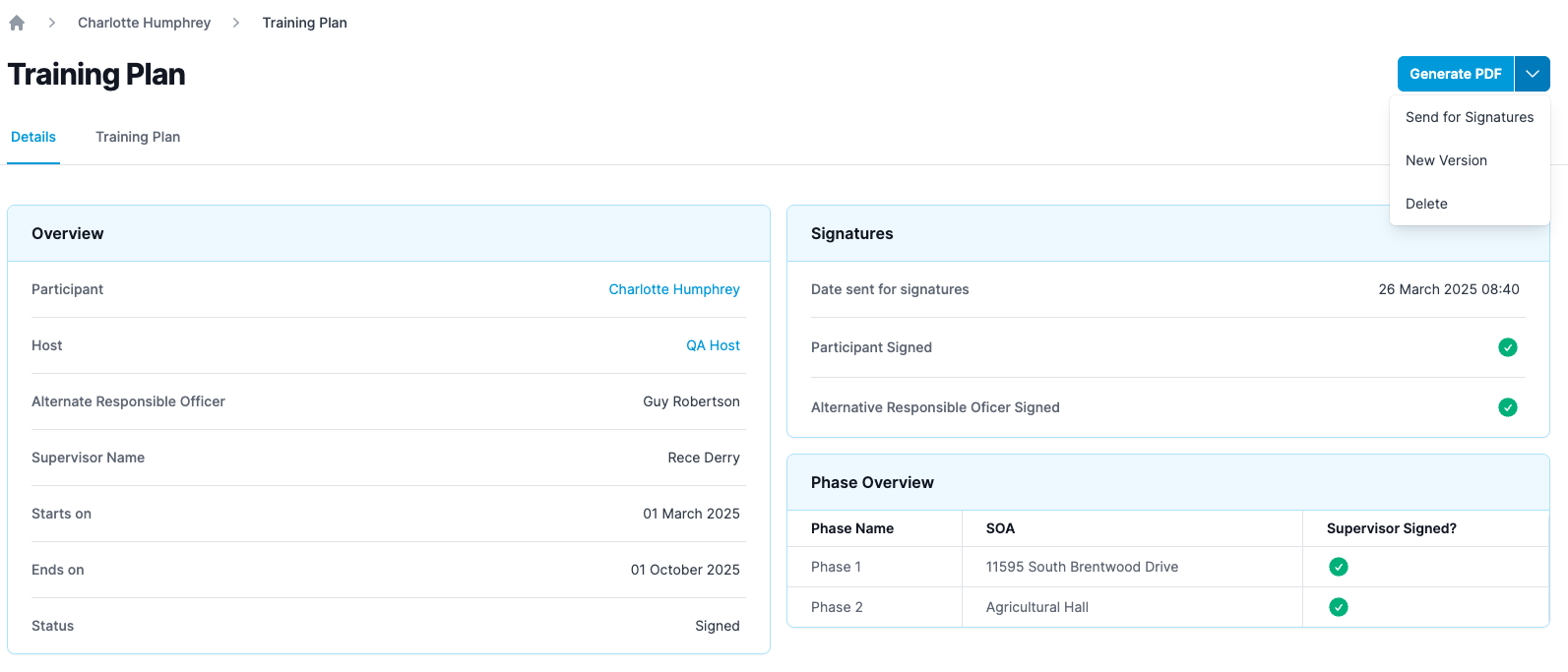
Task: Click Participant Signed green check icon
Action: [x=1507, y=347]
